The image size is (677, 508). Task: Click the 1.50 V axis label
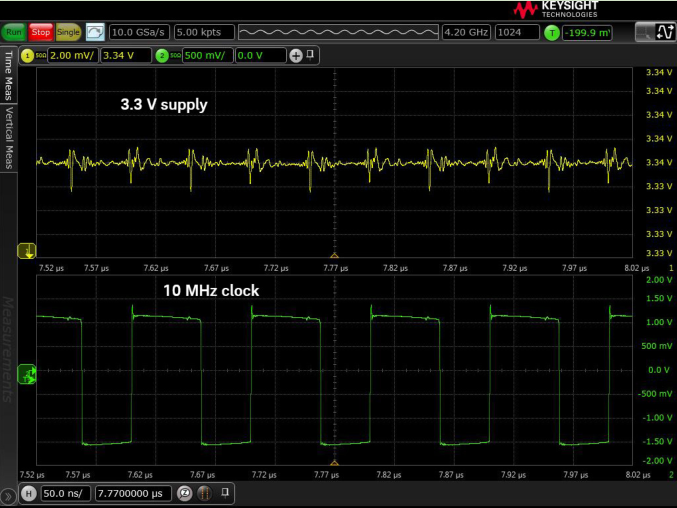[659, 298]
